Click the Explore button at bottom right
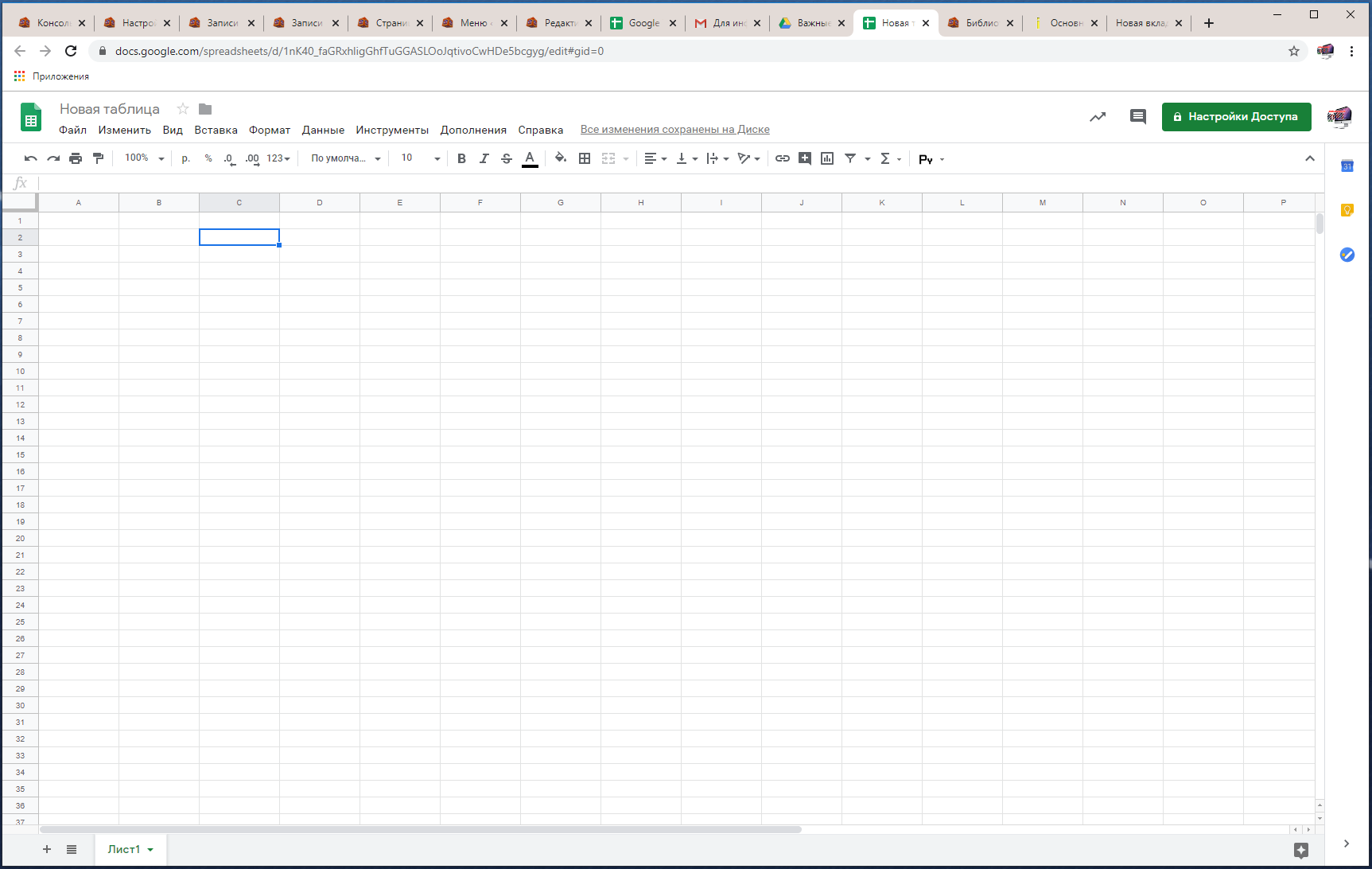This screenshot has height=869, width=1372. [1301, 850]
